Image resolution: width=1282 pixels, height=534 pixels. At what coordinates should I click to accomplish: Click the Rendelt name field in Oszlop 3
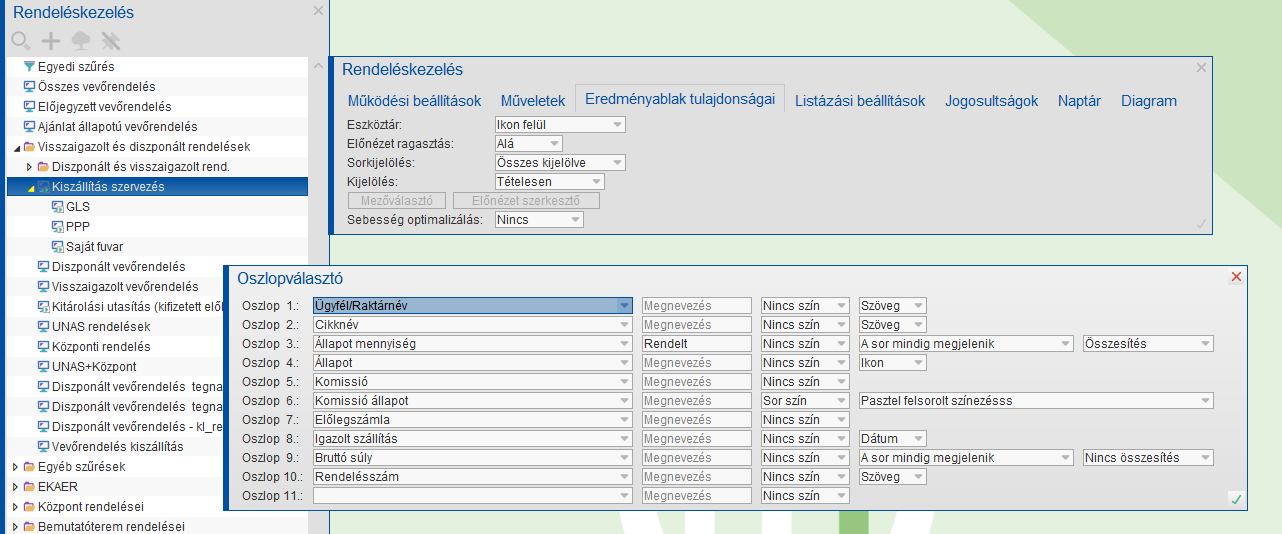click(696, 344)
